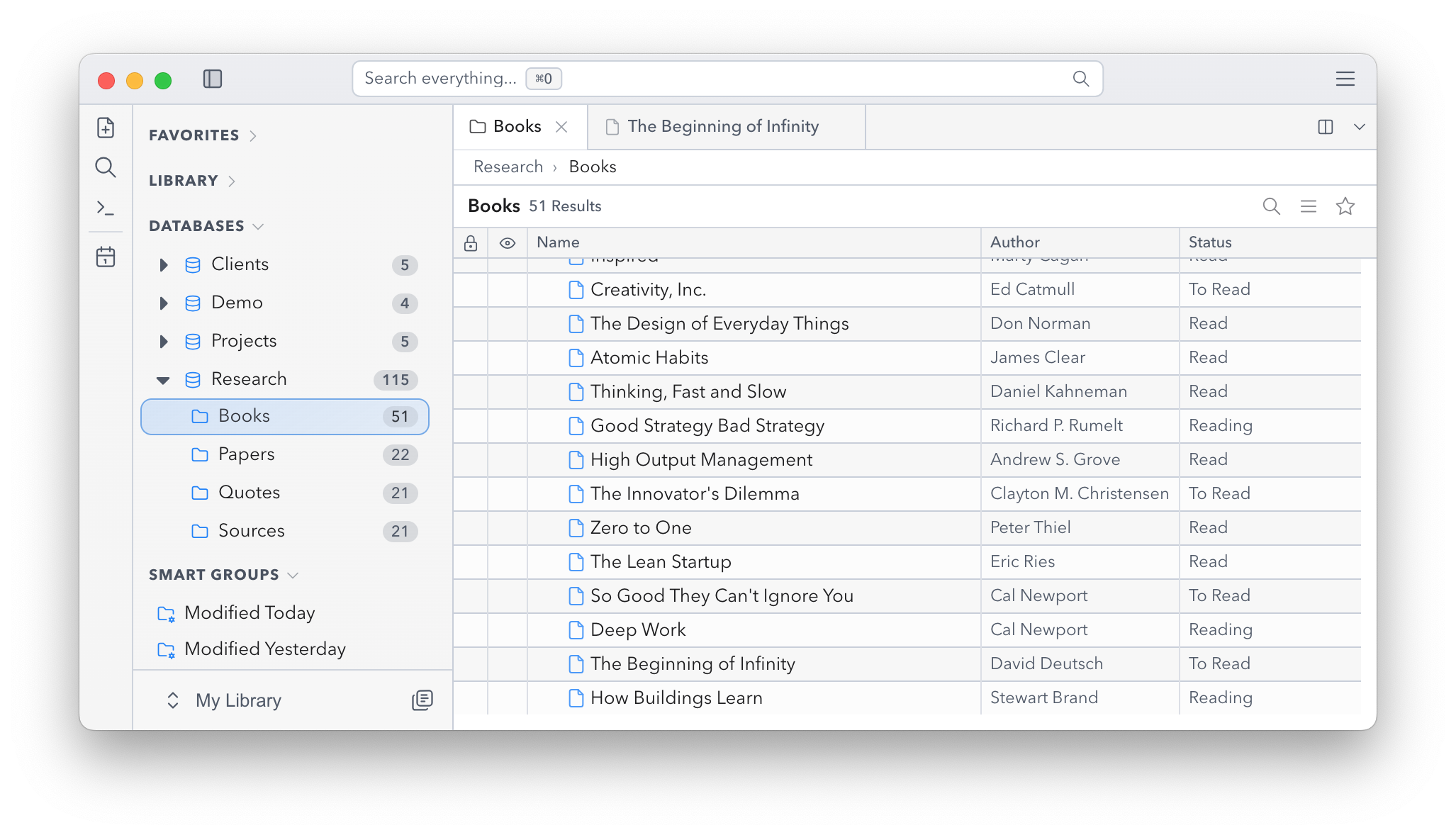This screenshot has height=835, width=1456.
Task: Click the Quotes folder icon
Action: point(200,493)
